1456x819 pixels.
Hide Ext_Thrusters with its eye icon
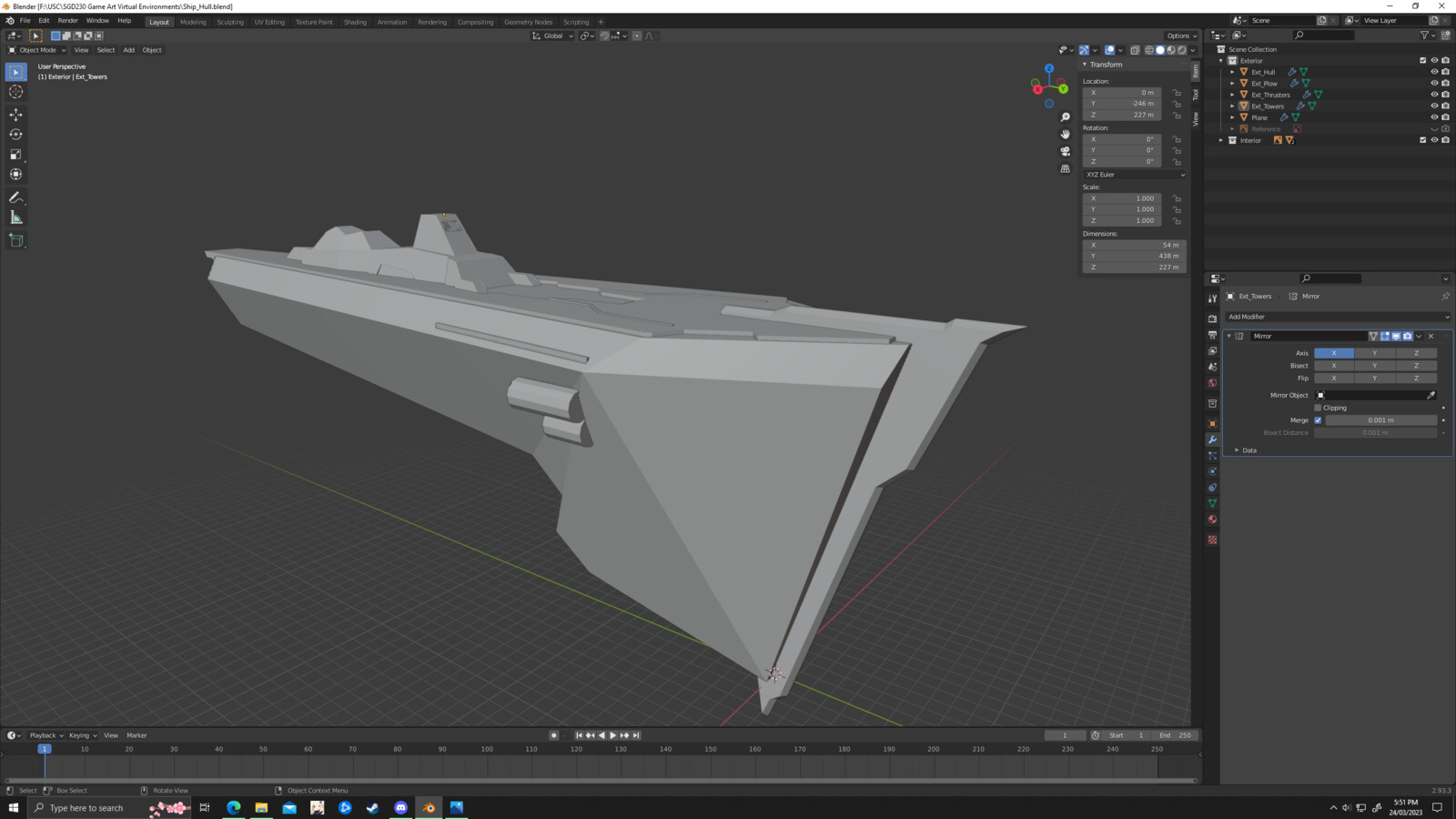(x=1434, y=95)
